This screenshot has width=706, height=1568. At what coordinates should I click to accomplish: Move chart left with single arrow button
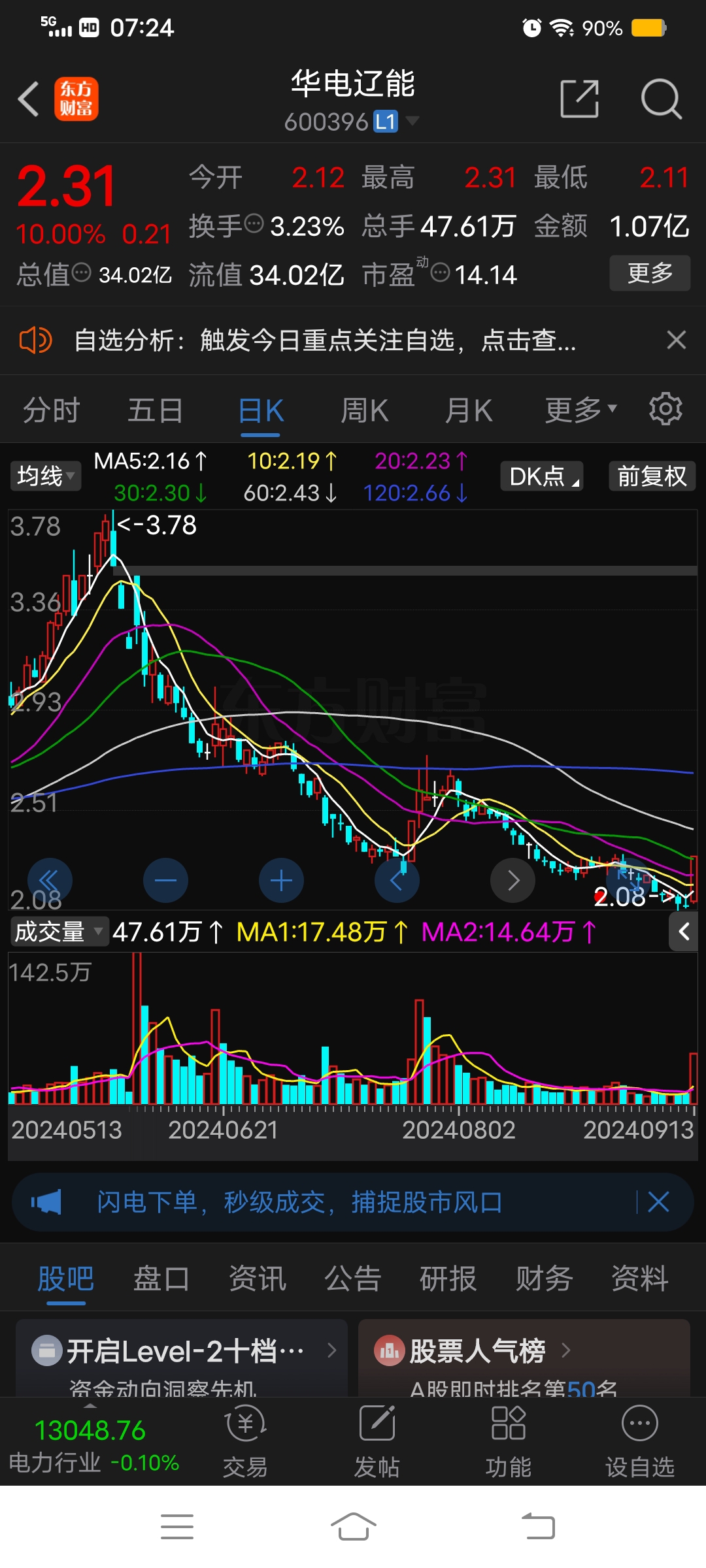pos(397,881)
